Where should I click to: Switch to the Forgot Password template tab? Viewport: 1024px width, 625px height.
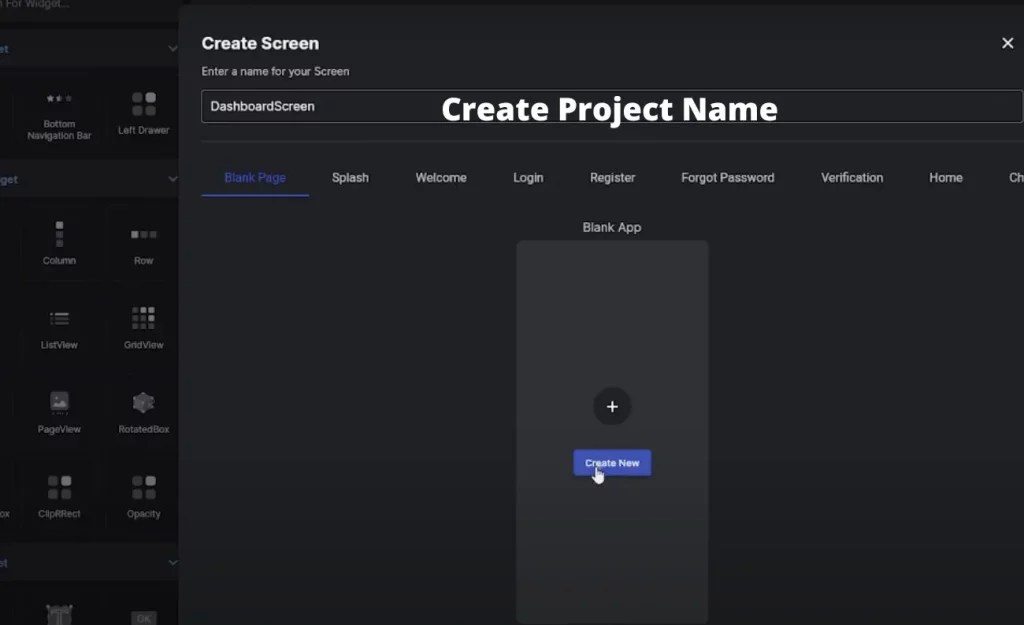pos(727,177)
